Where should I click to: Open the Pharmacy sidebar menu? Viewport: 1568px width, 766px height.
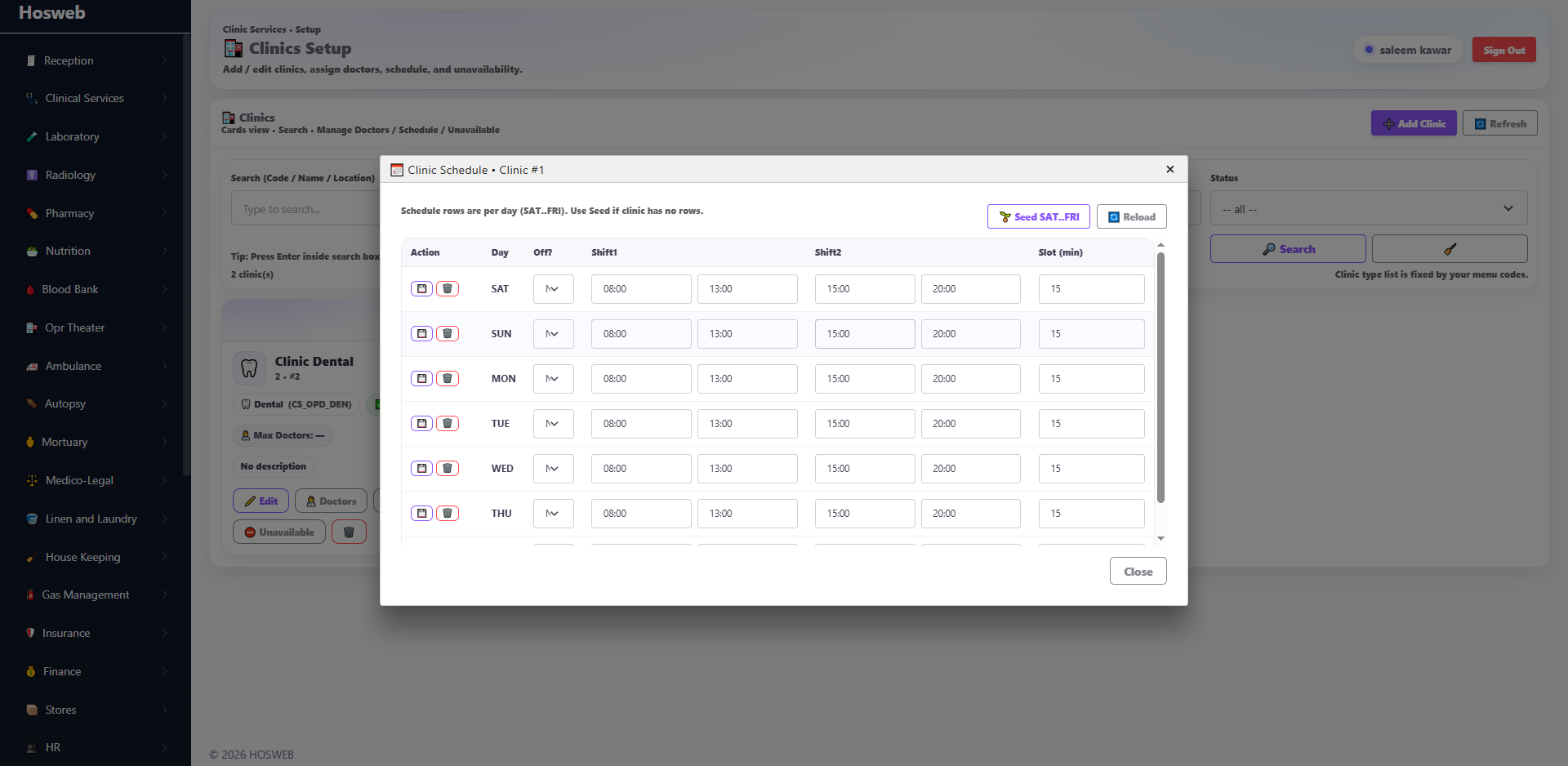pyautogui.click(x=96, y=213)
